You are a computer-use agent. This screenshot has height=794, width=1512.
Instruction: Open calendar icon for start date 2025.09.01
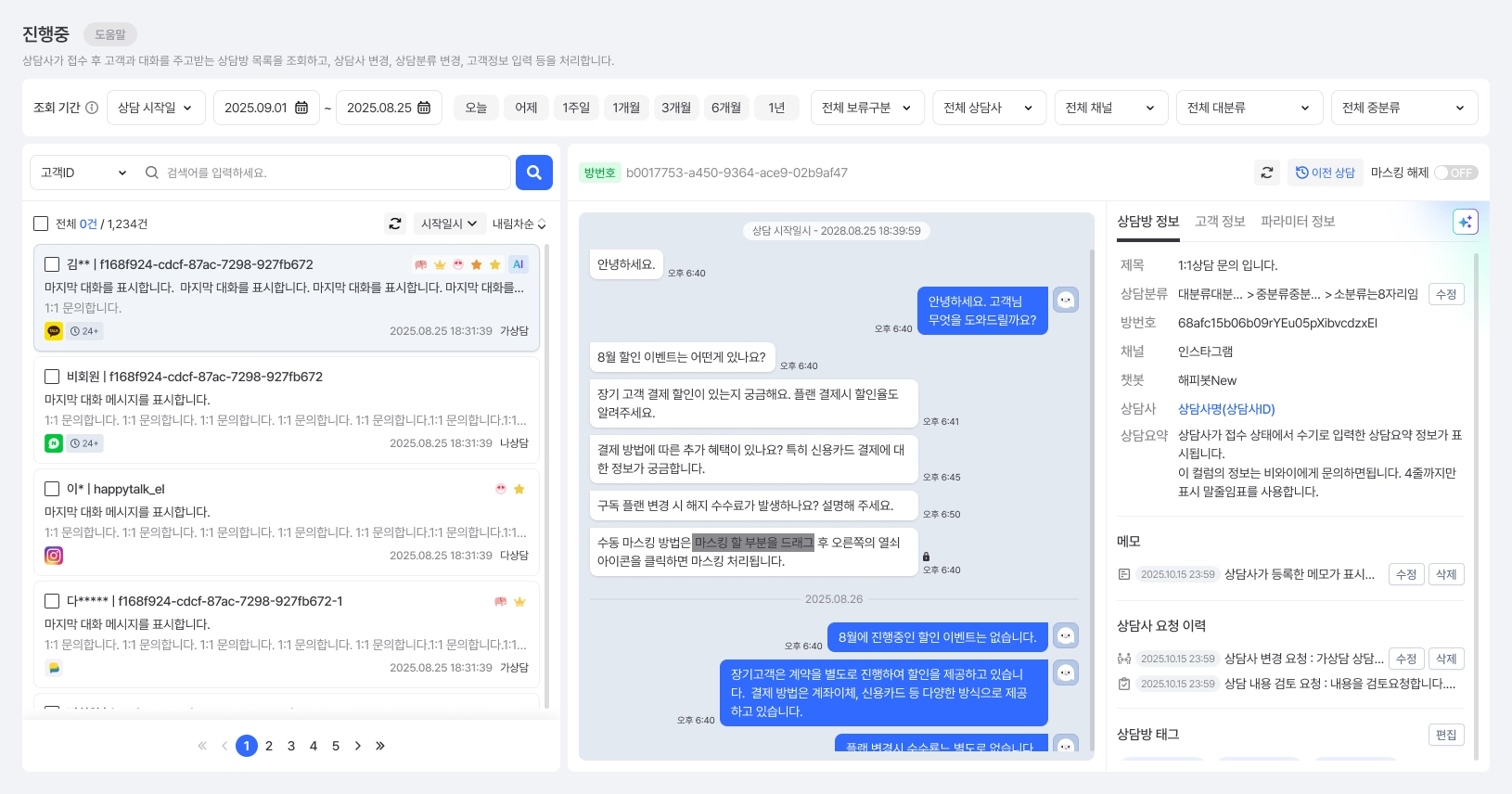coord(301,108)
